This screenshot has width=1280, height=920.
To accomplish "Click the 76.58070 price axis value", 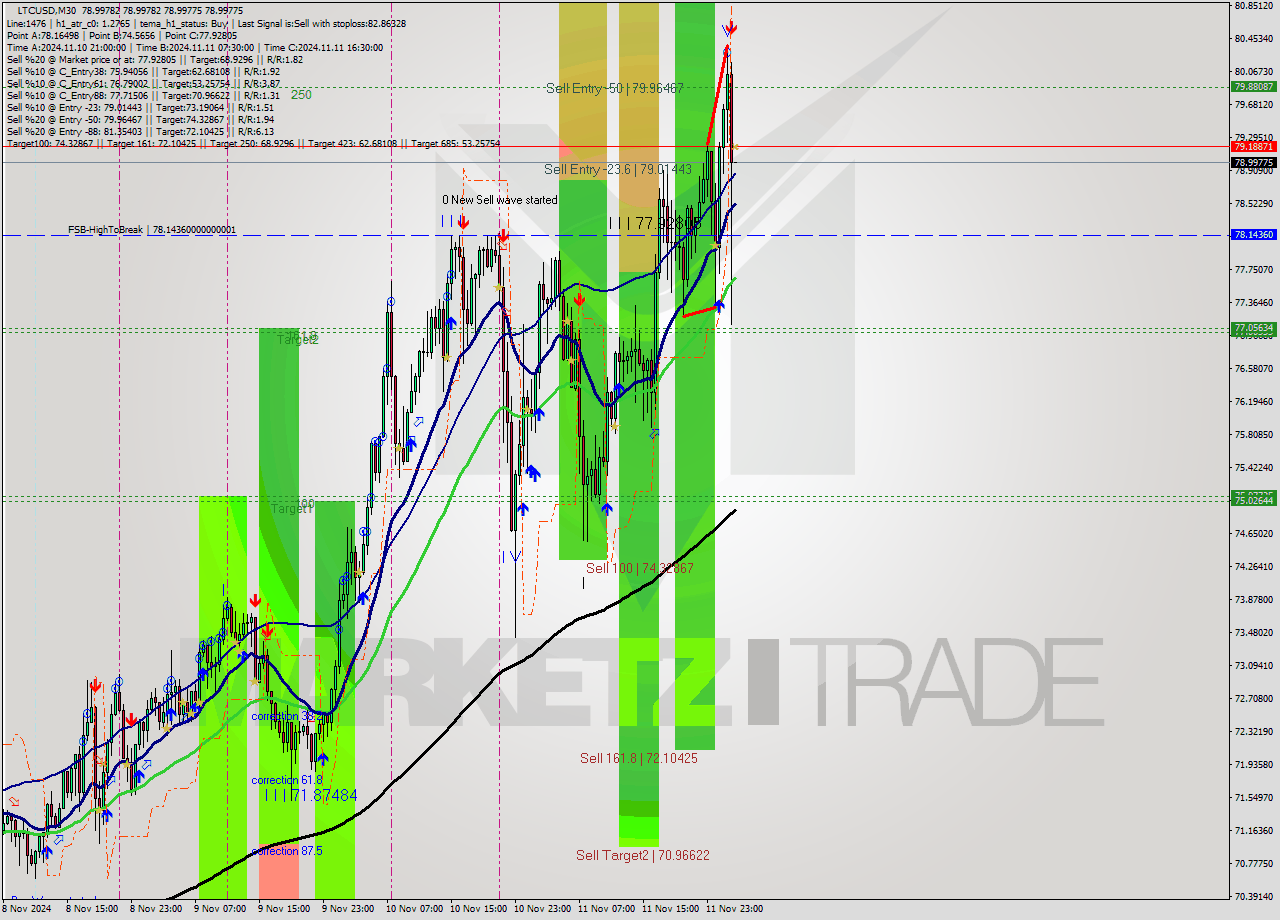I will click(x=1253, y=368).
